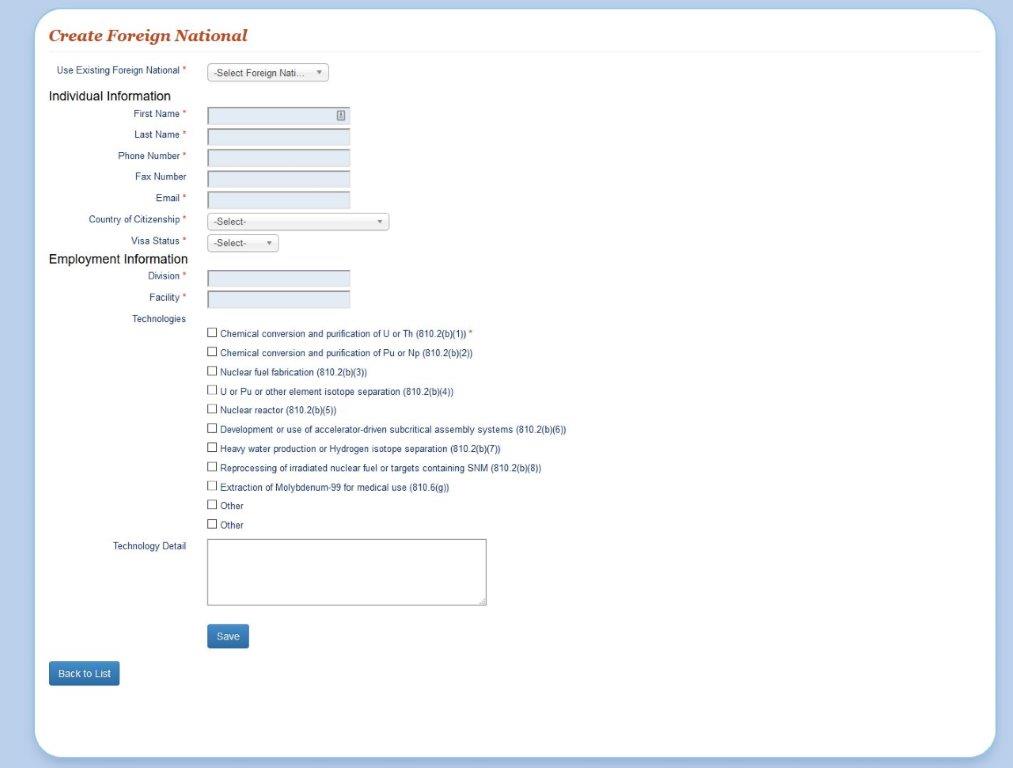
Task: Click the autofill icon in First Name field
Action: [341, 115]
